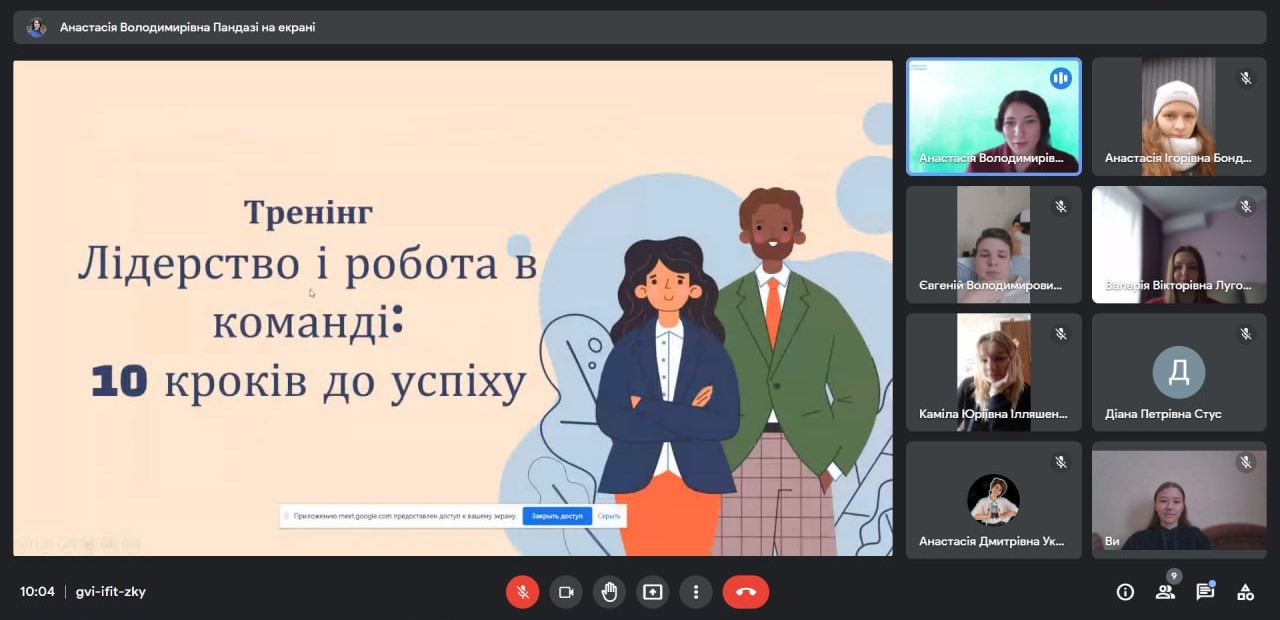
Task: Click the clock time 10:04
Action: point(37,591)
